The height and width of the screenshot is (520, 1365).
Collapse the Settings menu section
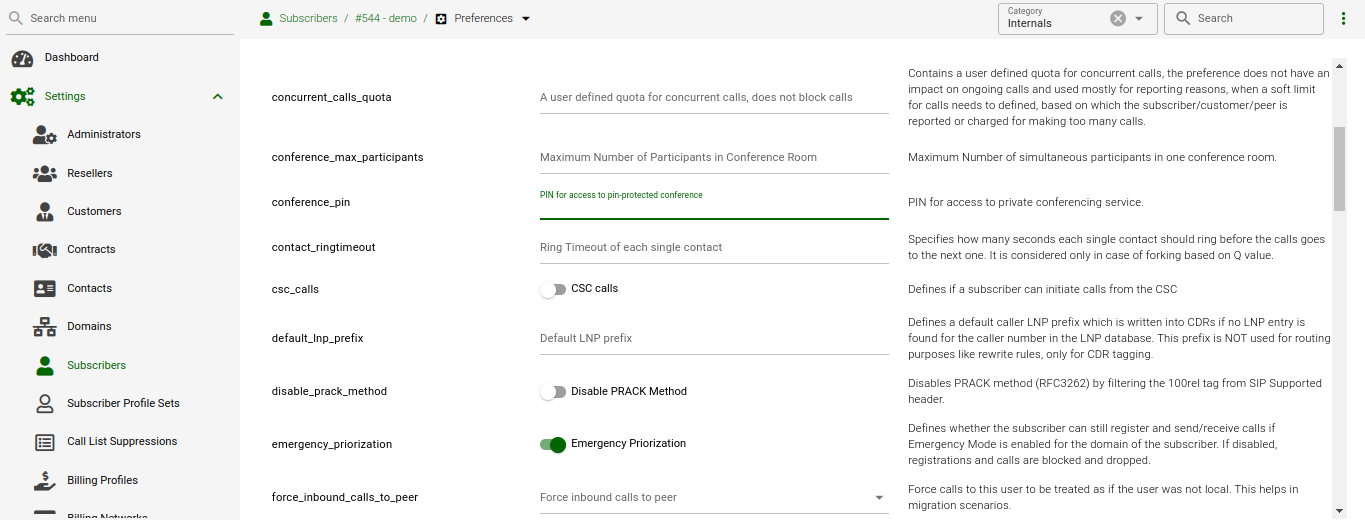(217, 97)
